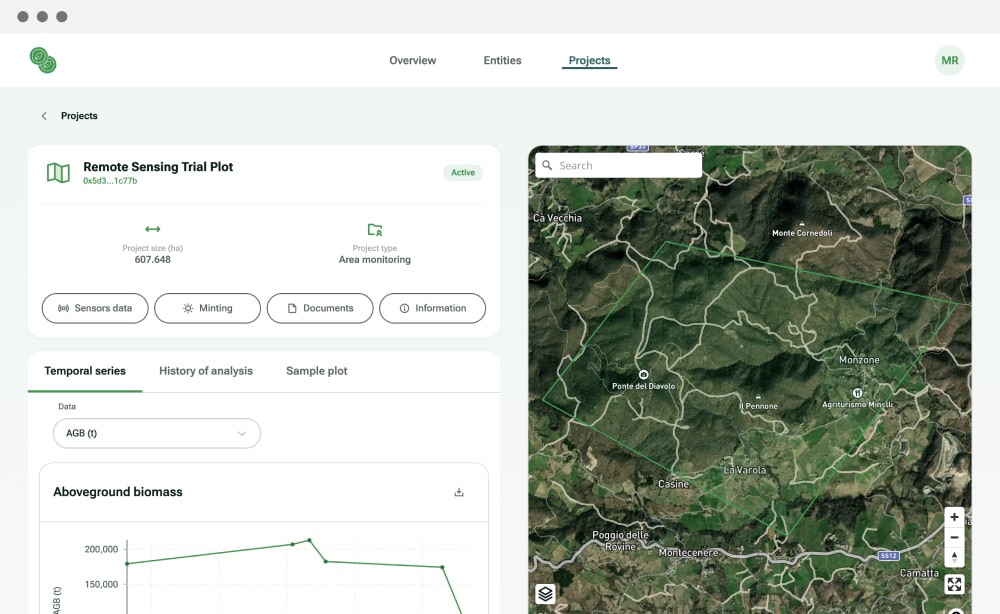Open Sensors data

coord(95,308)
